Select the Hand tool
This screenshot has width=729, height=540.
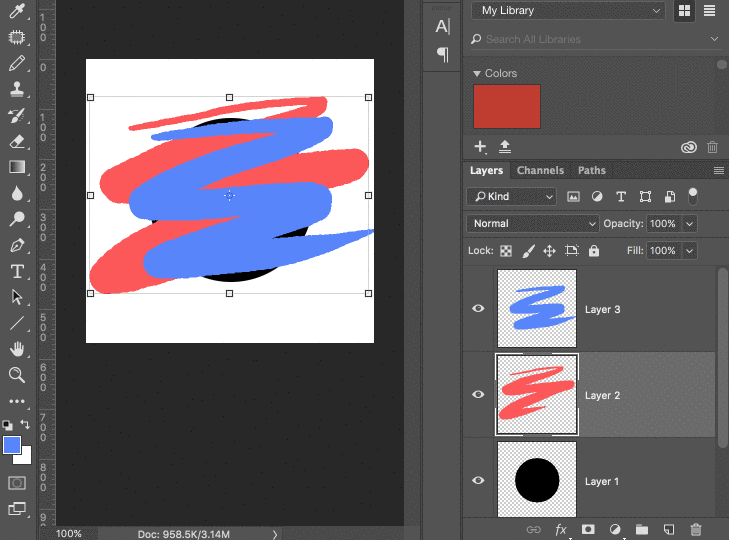(17, 349)
